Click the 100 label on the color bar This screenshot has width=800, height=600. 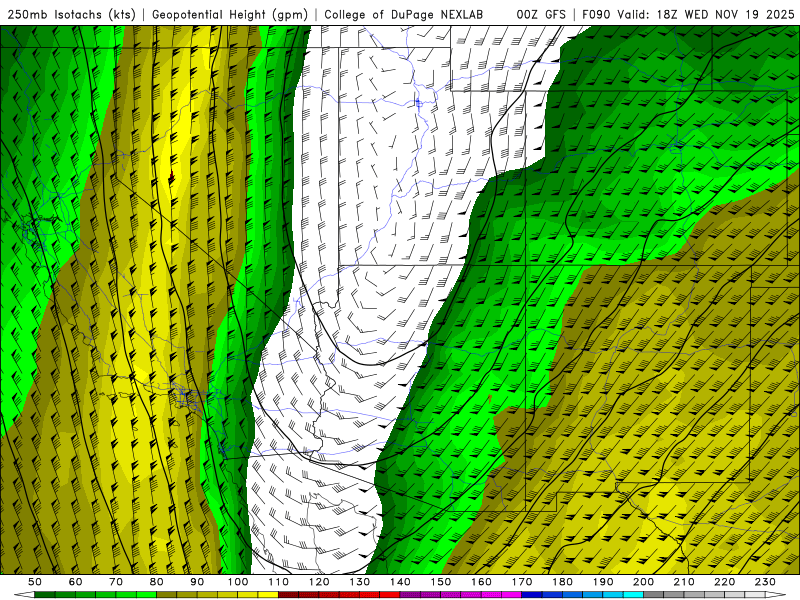[238, 582]
